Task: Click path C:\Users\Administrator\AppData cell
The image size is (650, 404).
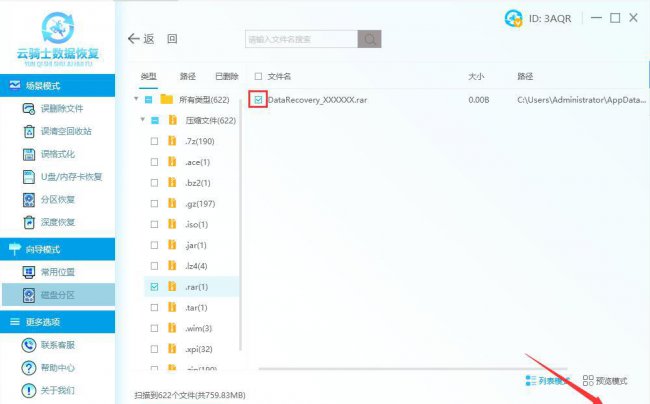Action: pyautogui.click(x=581, y=100)
